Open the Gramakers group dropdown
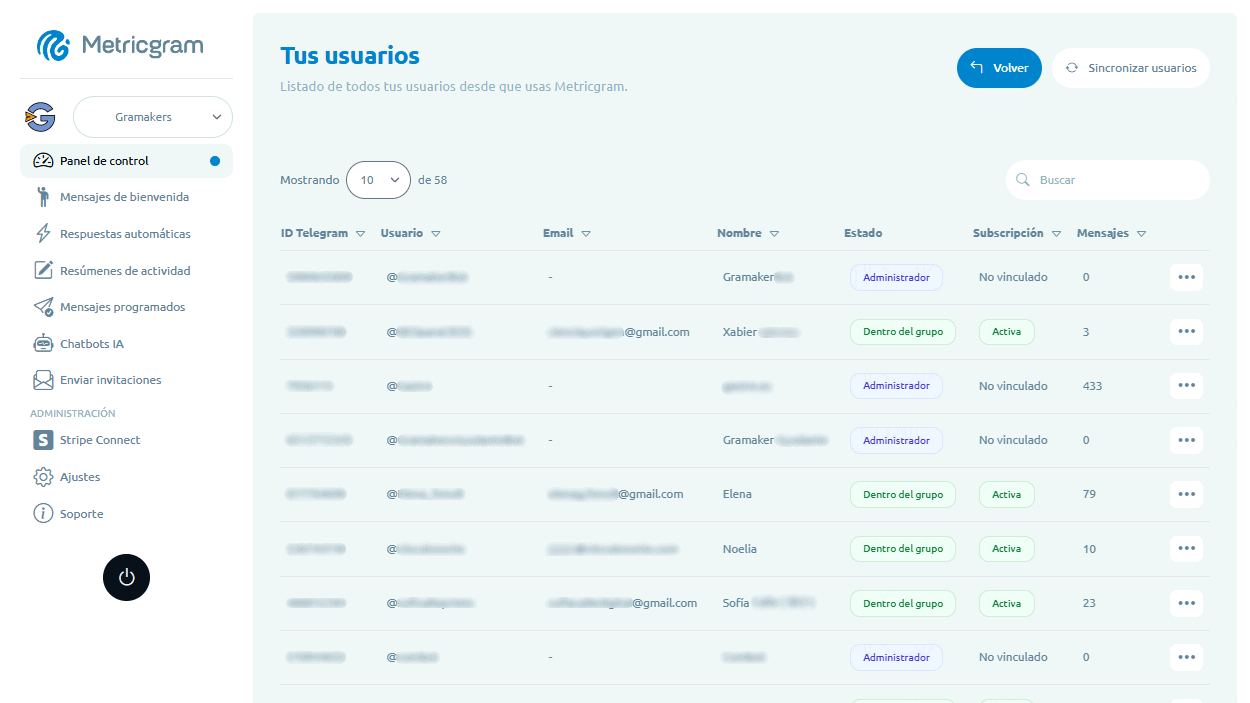 click(153, 117)
